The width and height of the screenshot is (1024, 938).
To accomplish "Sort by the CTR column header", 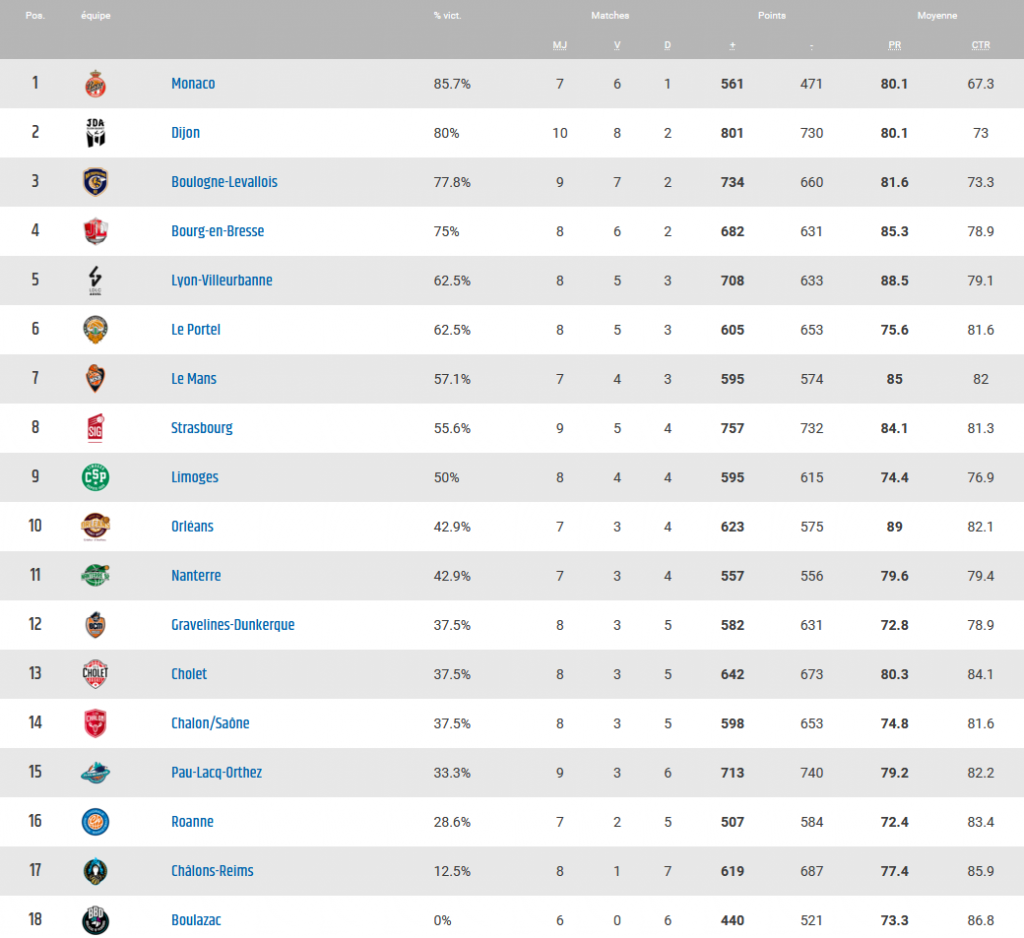I will pos(980,45).
